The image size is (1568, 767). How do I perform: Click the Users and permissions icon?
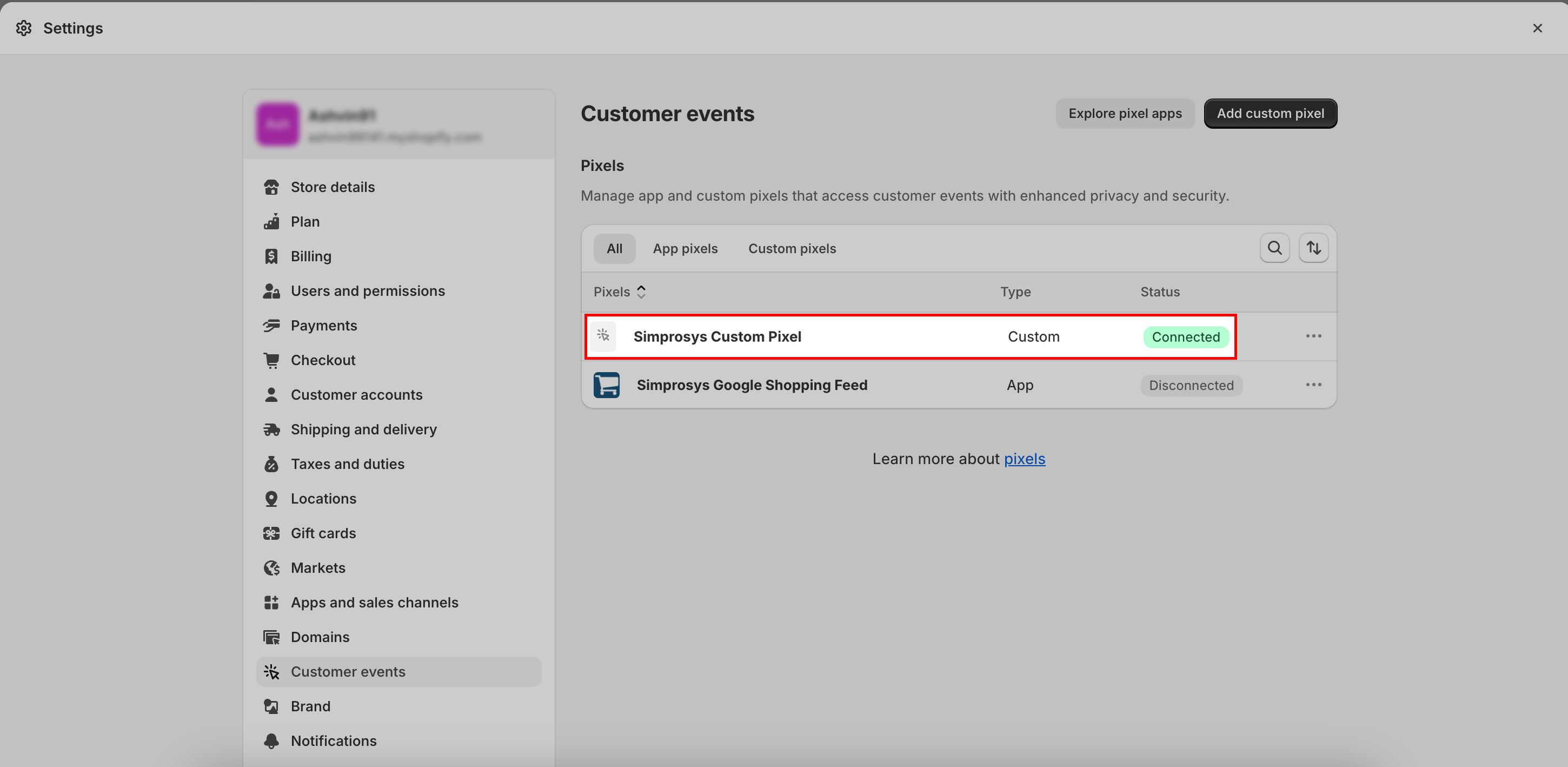(x=271, y=291)
